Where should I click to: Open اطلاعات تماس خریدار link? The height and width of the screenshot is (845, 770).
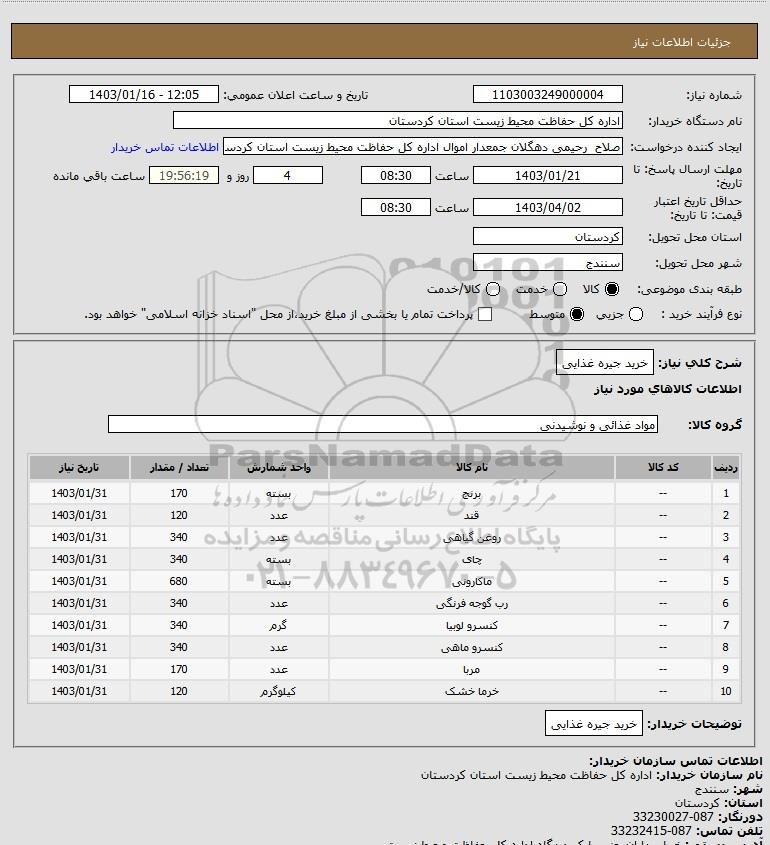pyautogui.click(x=165, y=147)
